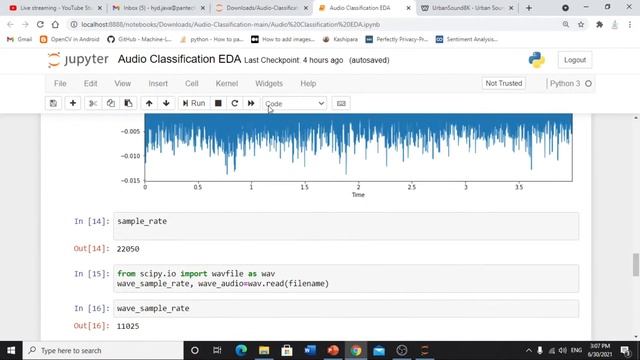Click the notebook vertical scrollbar thumb

pyautogui.click(x=636, y=264)
